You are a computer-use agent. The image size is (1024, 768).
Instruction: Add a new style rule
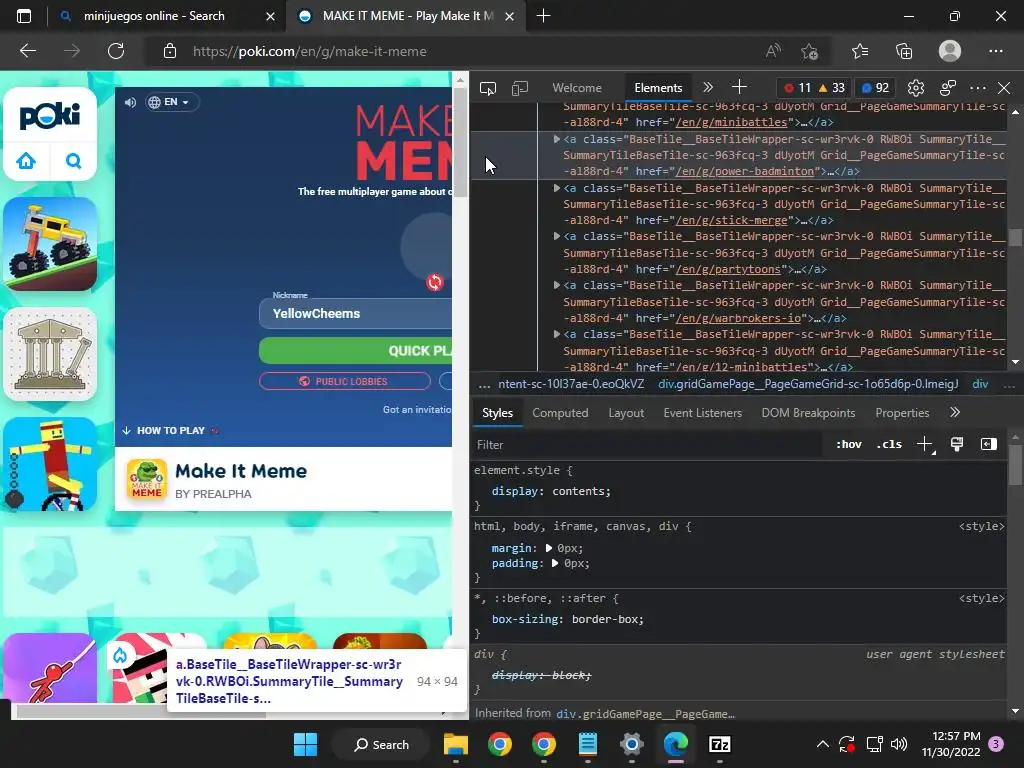pyautogui.click(x=925, y=445)
